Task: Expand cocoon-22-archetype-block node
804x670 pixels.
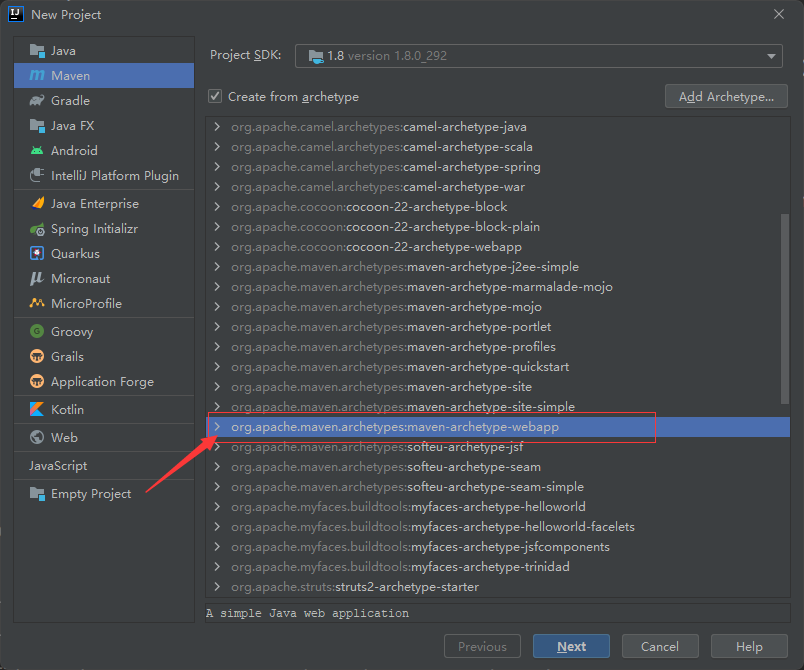Action: point(217,207)
